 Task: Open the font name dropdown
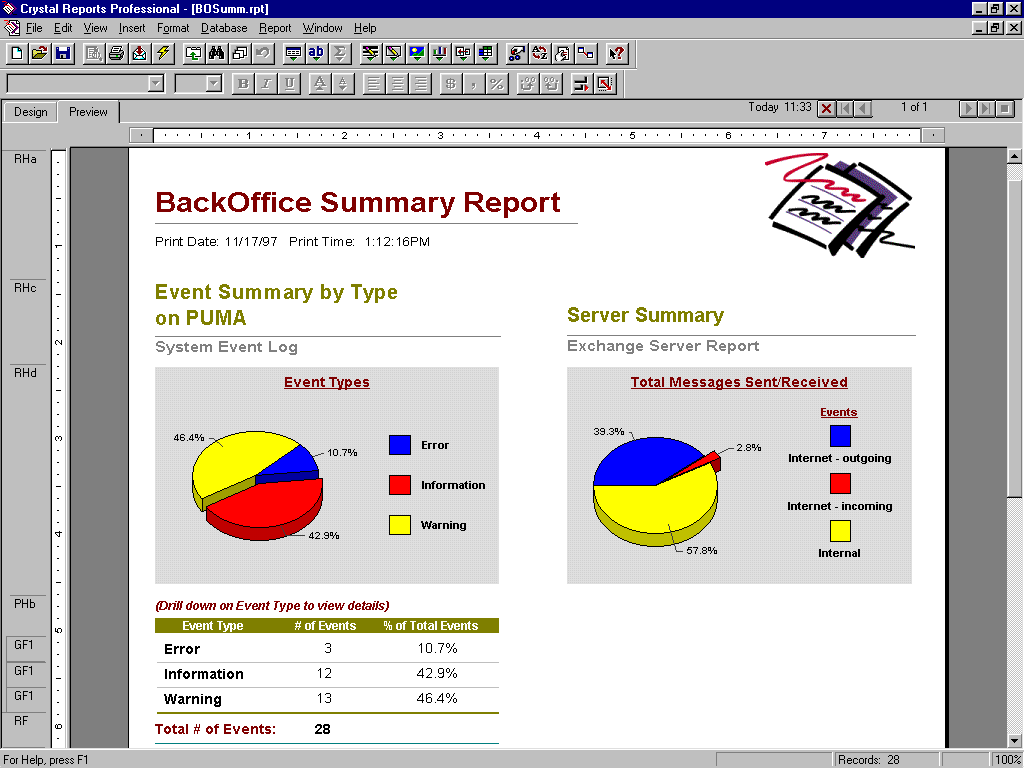point(155,84)
